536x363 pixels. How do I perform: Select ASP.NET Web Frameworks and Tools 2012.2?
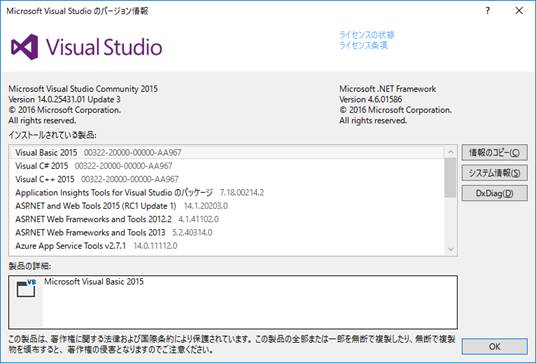[x=227, y=219]
